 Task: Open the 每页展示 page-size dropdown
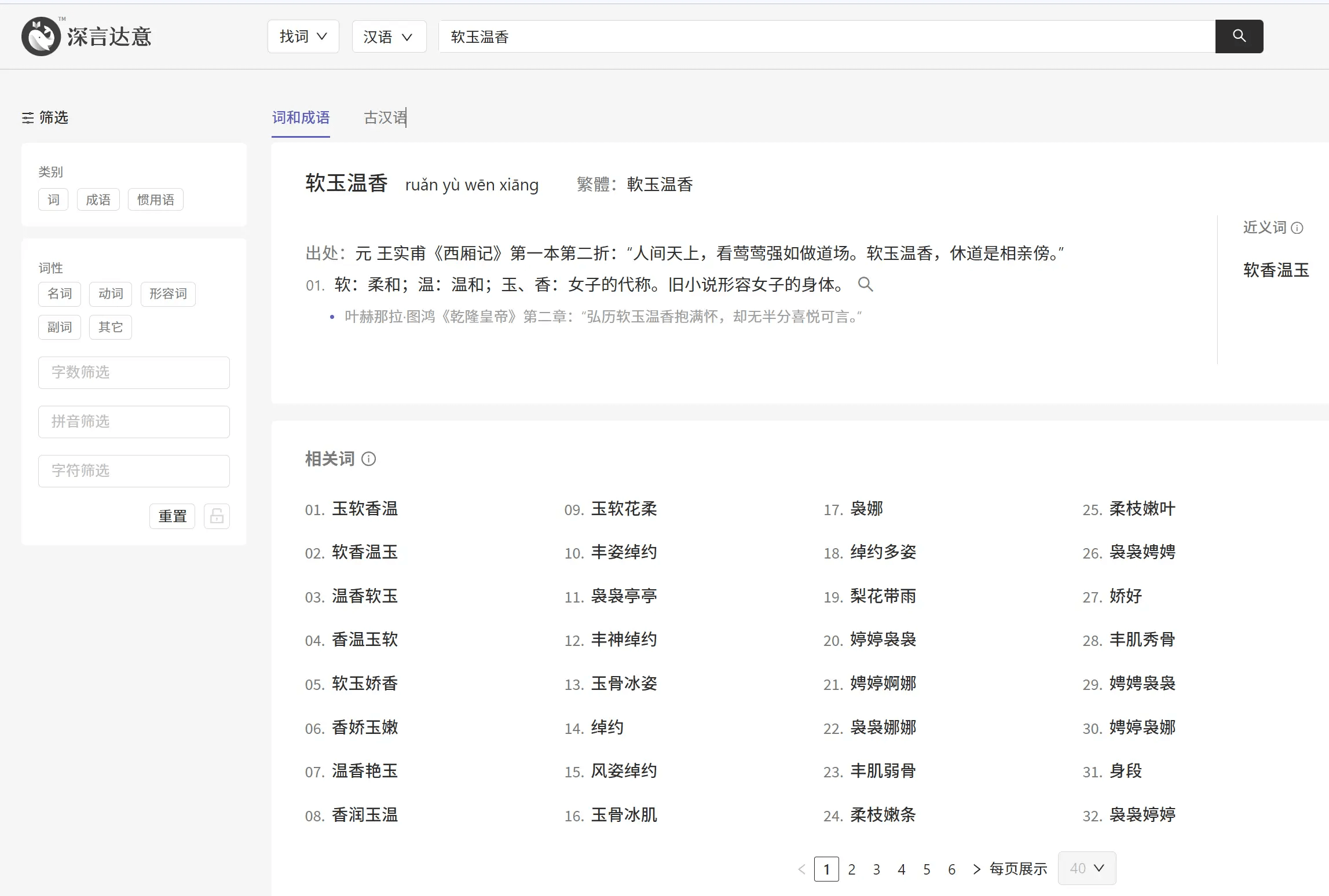[1086, 868]
